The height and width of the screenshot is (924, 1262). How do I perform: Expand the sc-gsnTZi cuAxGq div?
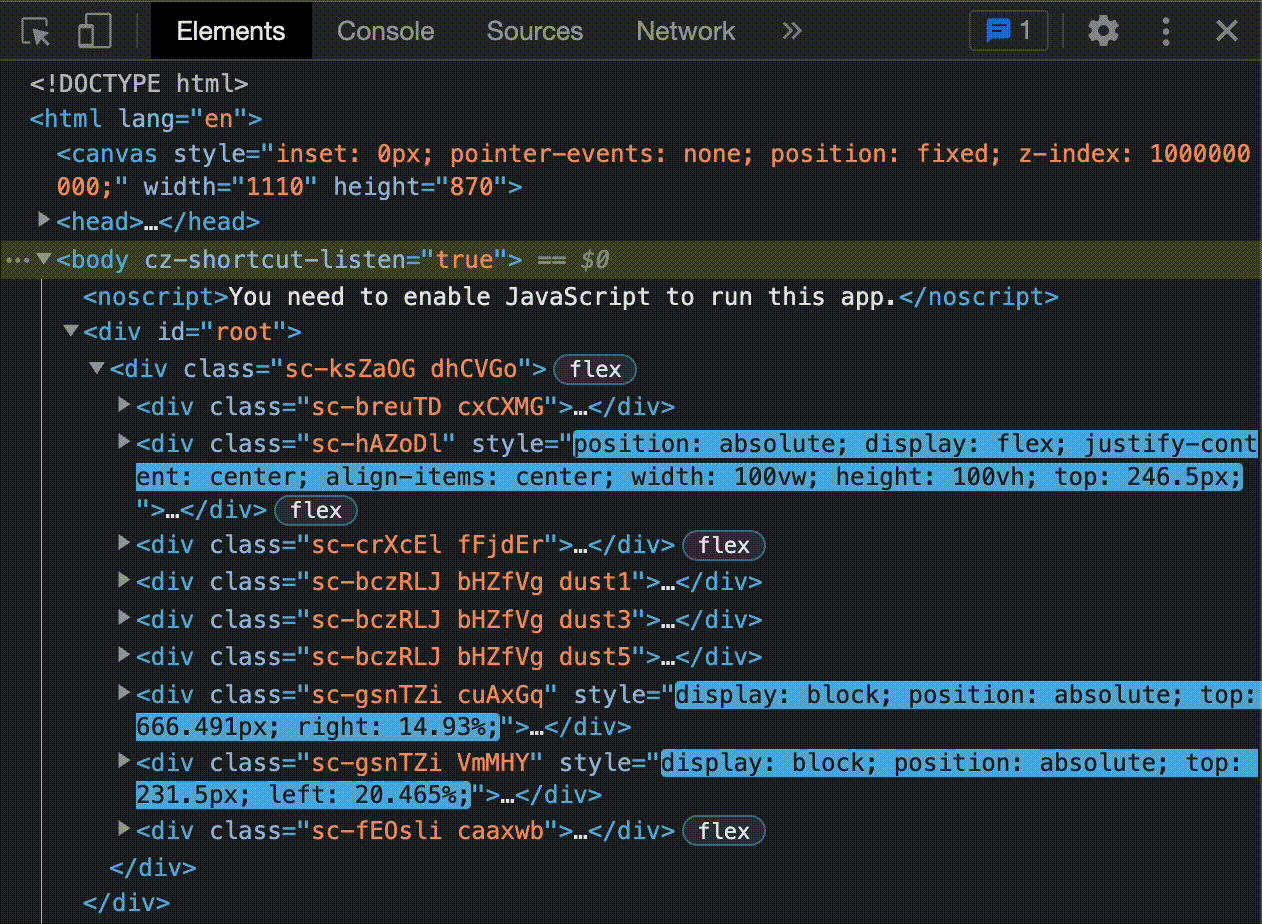tap(124, 691)
